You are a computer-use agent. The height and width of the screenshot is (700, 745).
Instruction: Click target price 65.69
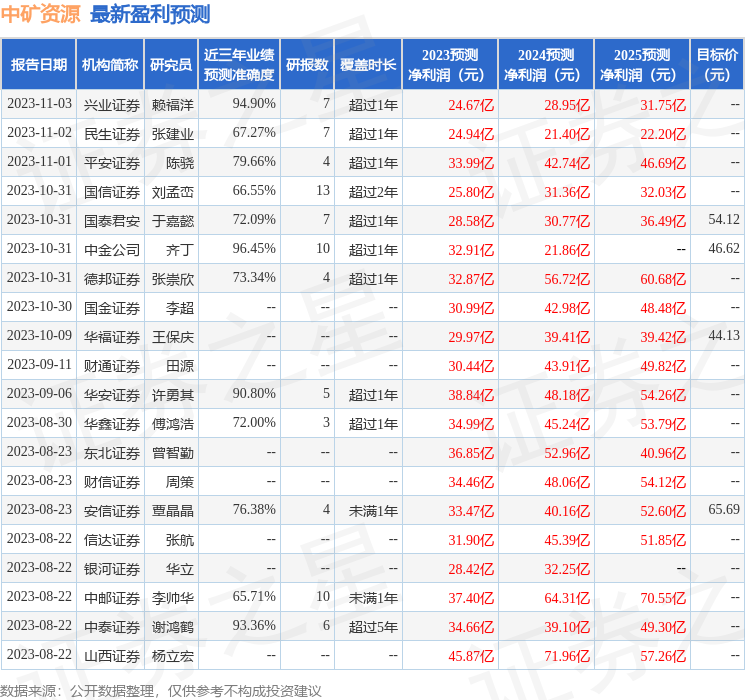pos(724,509)
